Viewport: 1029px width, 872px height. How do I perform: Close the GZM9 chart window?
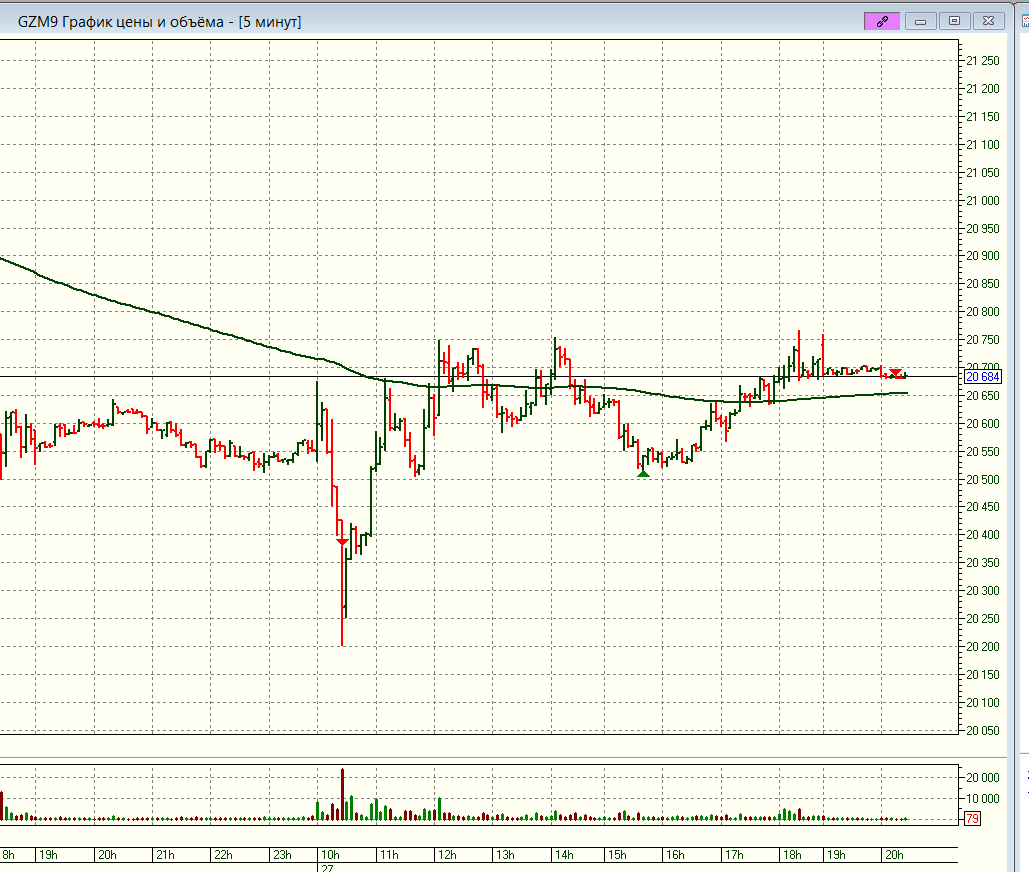pos(988,20)
